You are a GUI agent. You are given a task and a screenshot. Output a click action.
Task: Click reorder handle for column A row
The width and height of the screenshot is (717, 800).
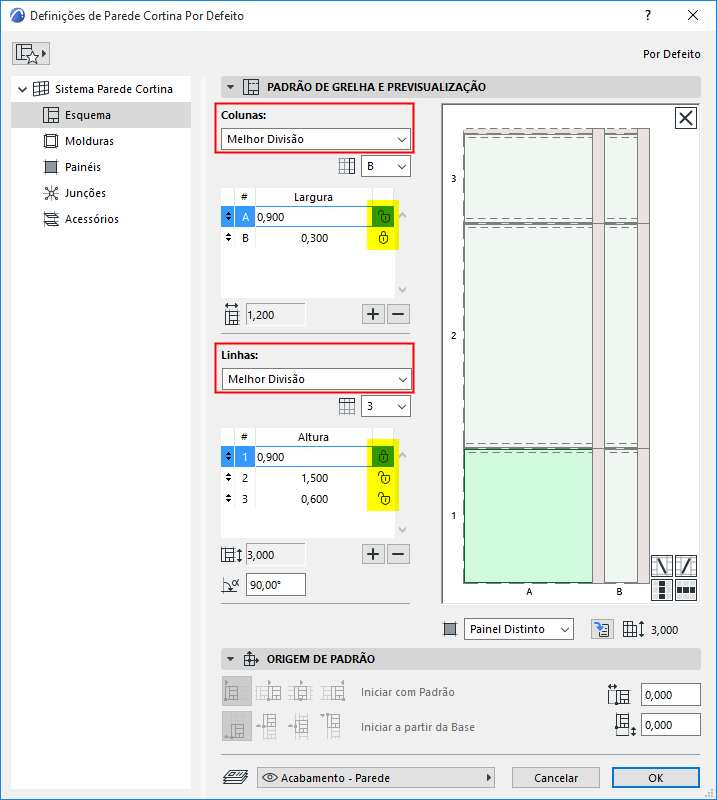228,217
